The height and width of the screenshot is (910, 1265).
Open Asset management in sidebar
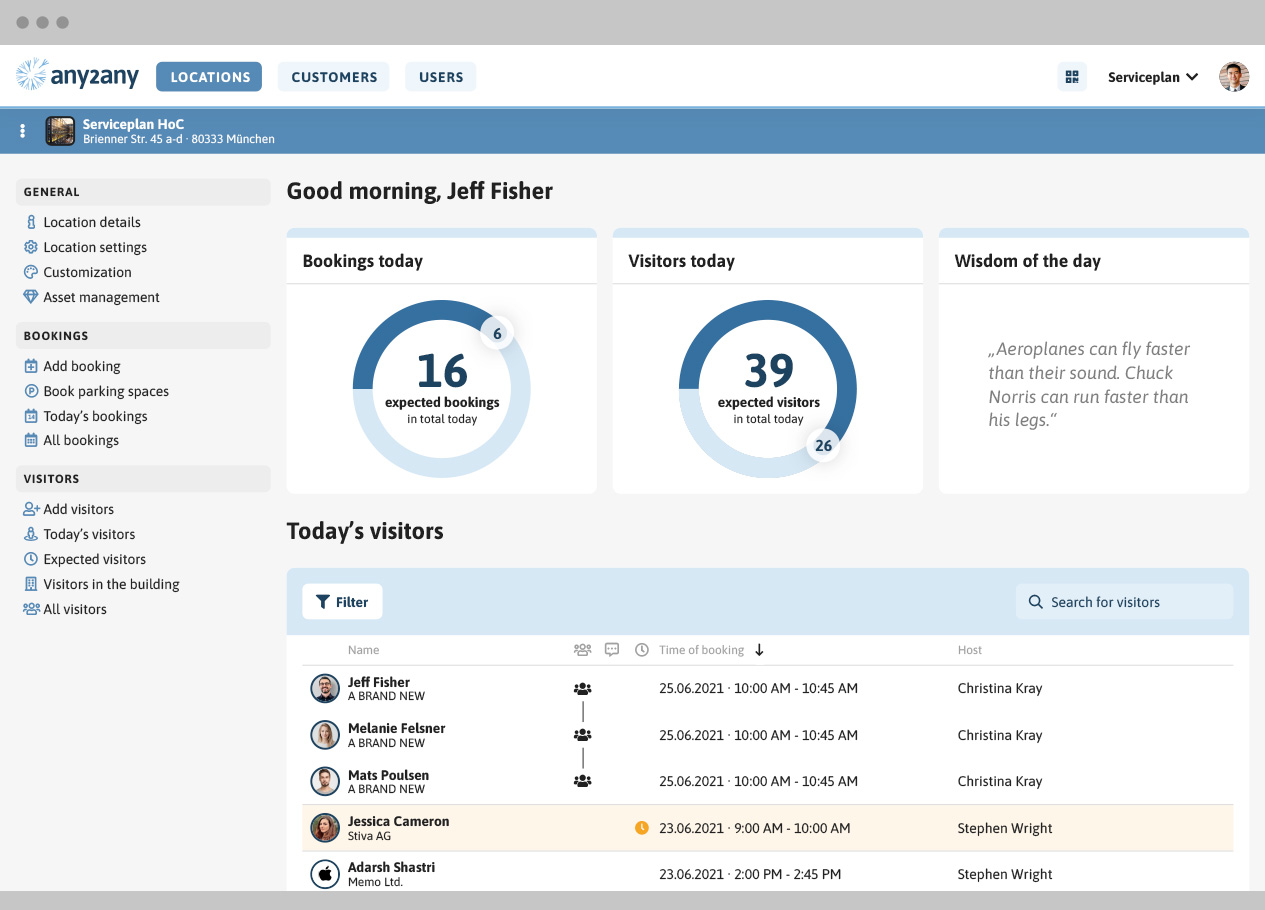[x=101, y=297]
